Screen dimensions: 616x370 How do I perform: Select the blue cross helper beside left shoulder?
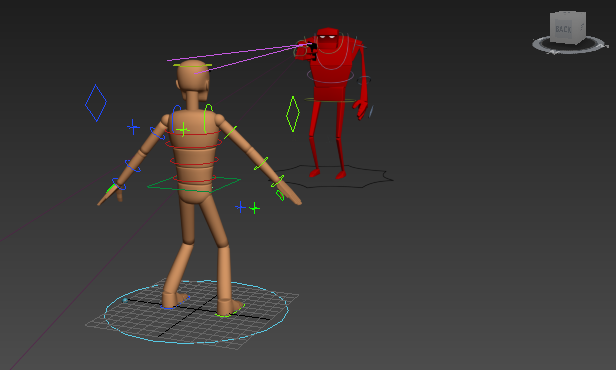tap(133, 127)
